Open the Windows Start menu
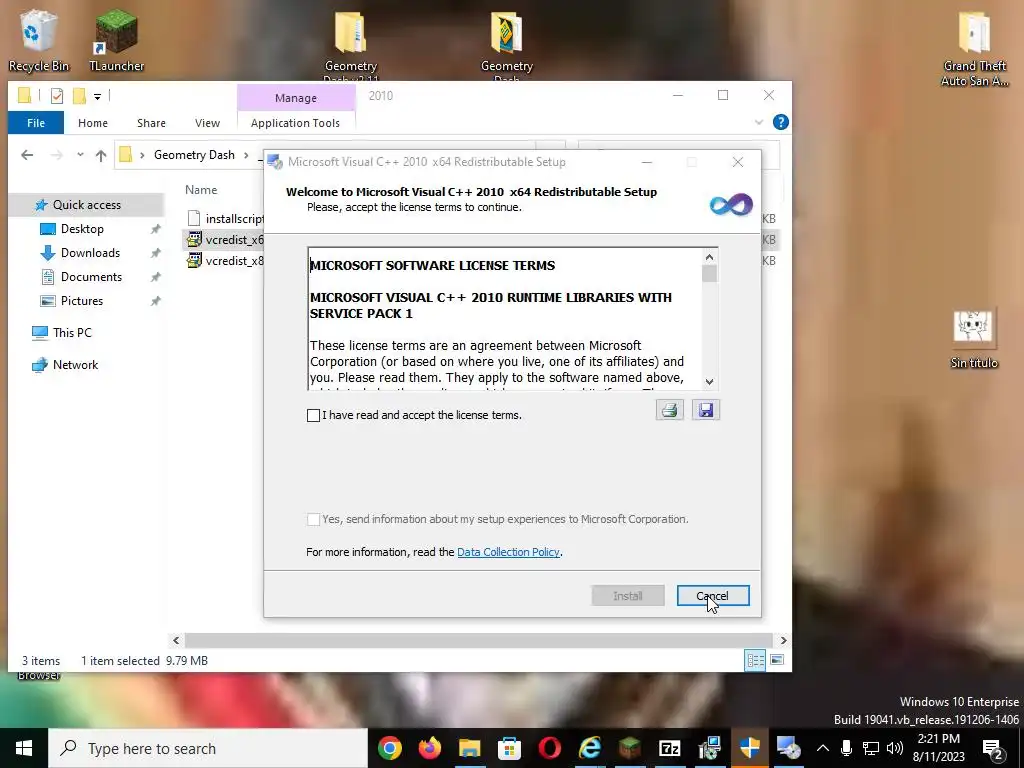This screenshot has width=1024, height=768. 24,748
